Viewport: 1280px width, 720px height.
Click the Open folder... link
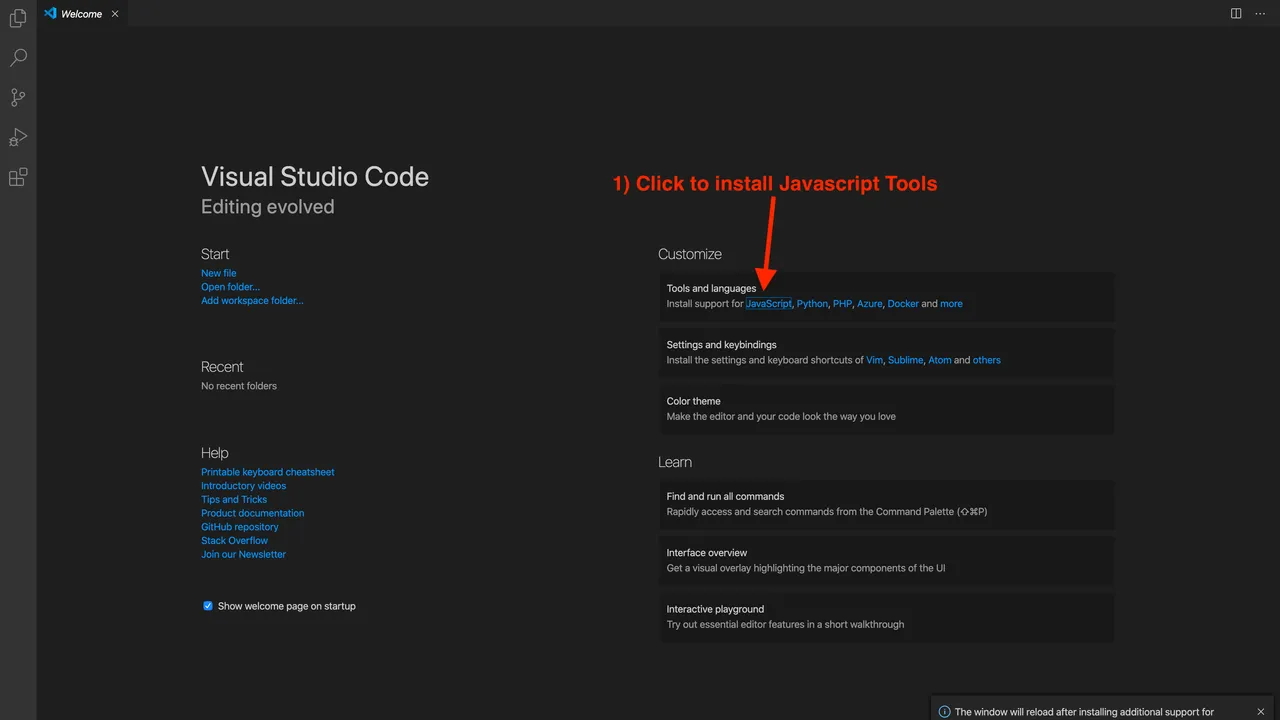pos(230,287)
